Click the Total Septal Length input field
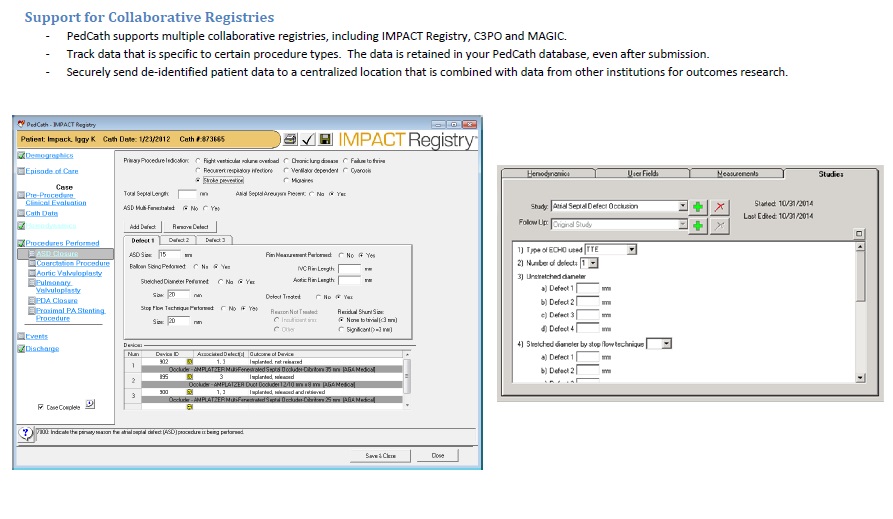The image size is (893, 519). click(187, 194)
